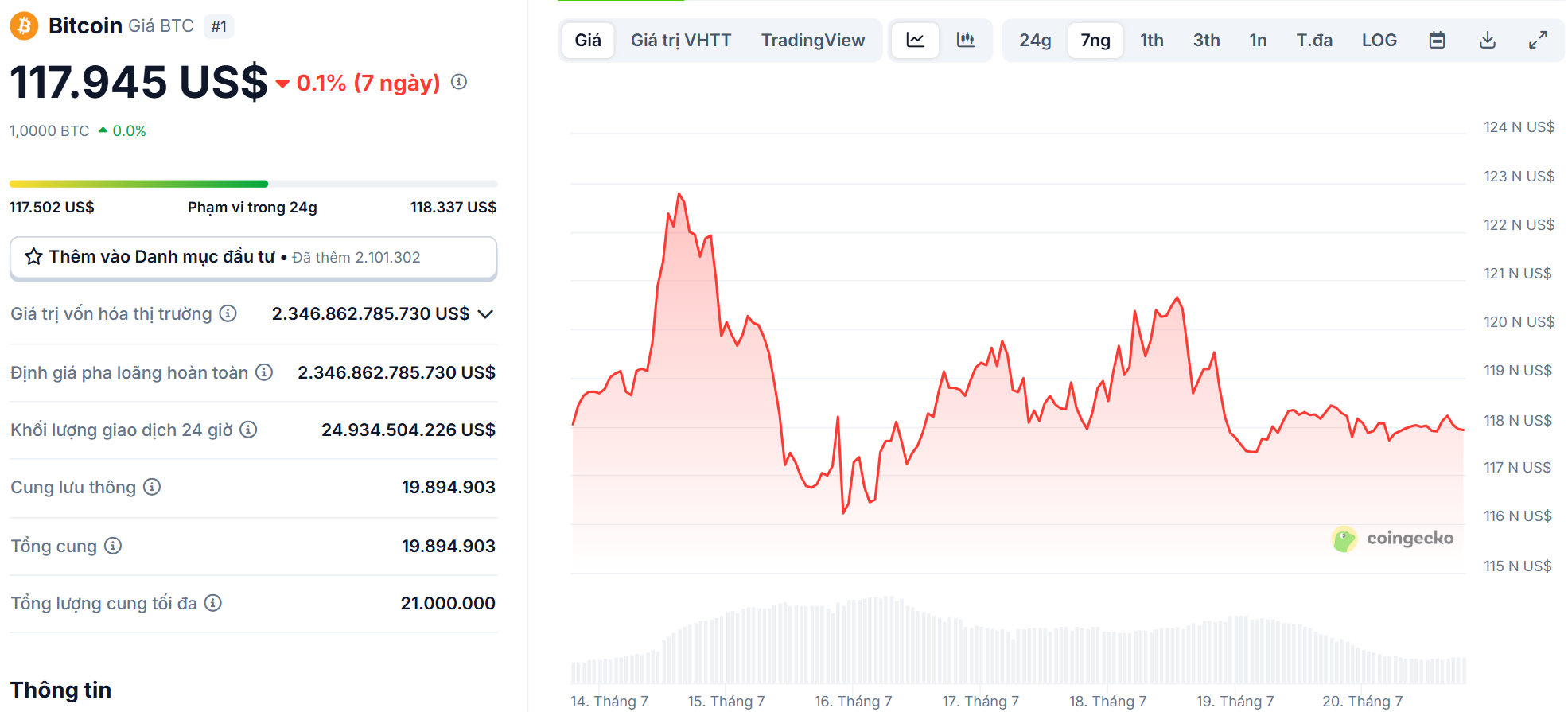Select the 1n time range
The image size is (1568, 712).
(x=1258, y=40)
